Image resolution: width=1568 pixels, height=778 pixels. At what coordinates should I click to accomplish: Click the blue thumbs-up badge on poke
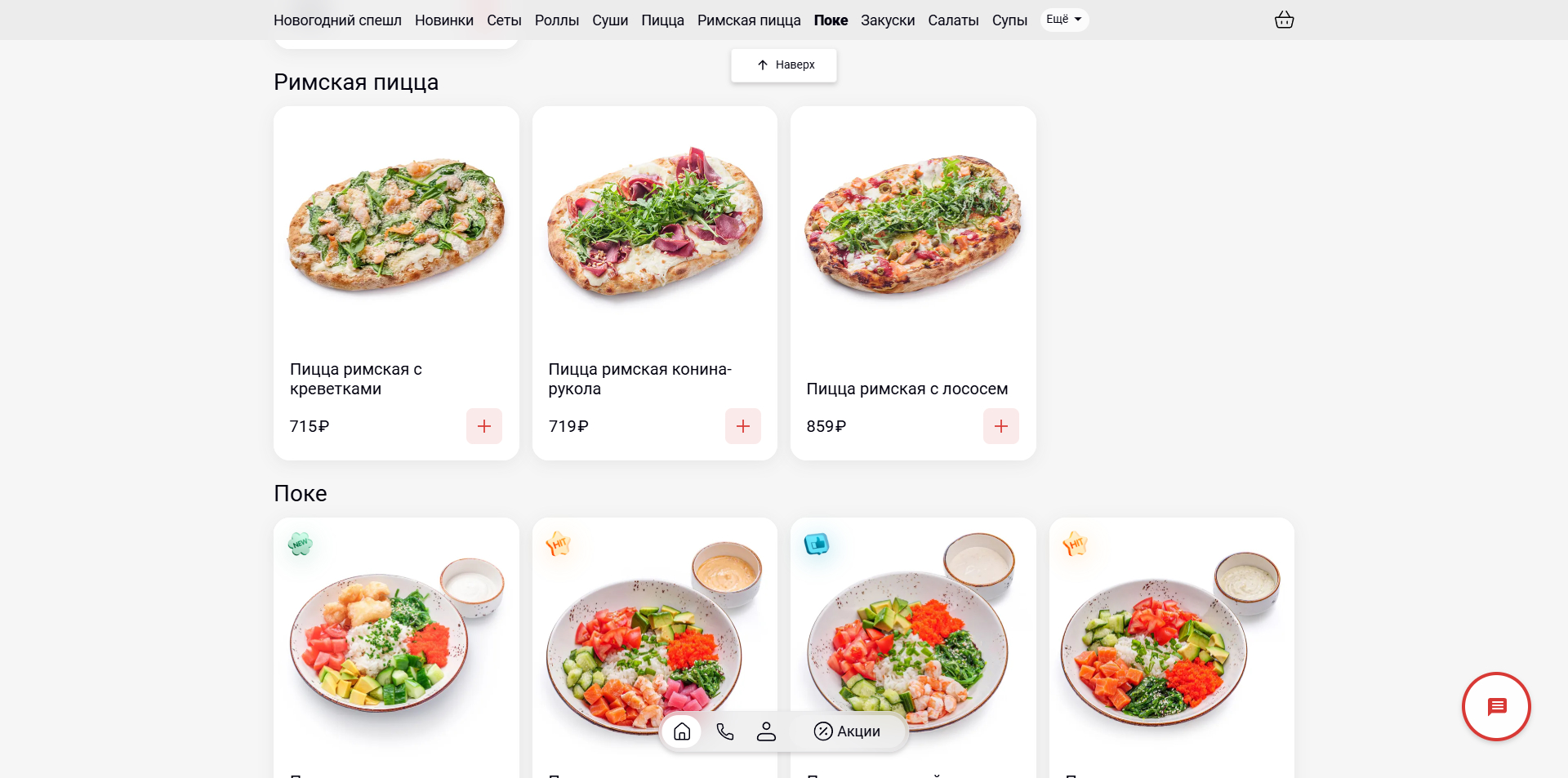tap(817, 544)
